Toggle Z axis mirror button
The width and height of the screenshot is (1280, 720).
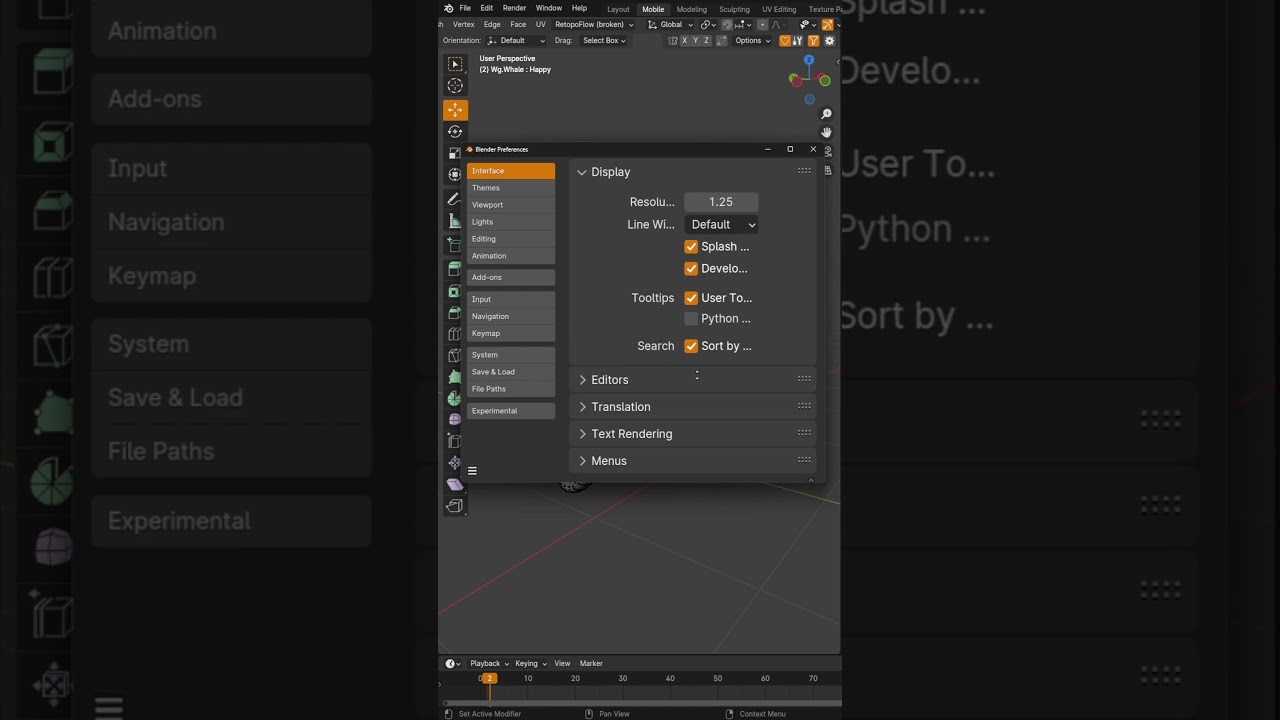707,40
